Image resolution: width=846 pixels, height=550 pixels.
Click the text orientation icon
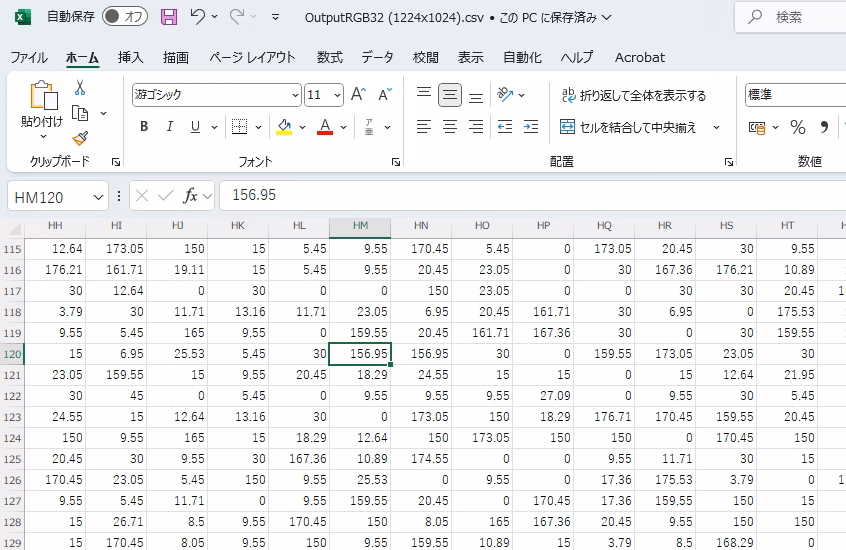tap(505, 95)
